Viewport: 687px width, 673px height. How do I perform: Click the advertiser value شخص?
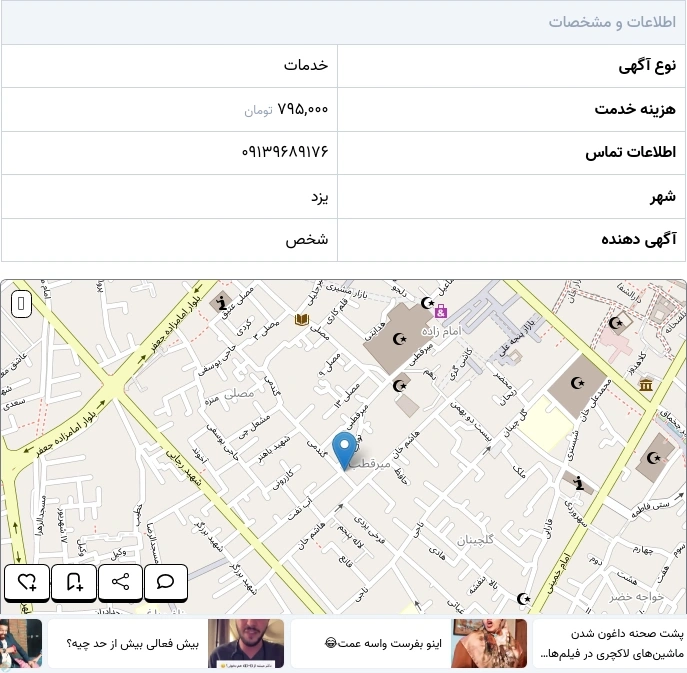(307, 240)
